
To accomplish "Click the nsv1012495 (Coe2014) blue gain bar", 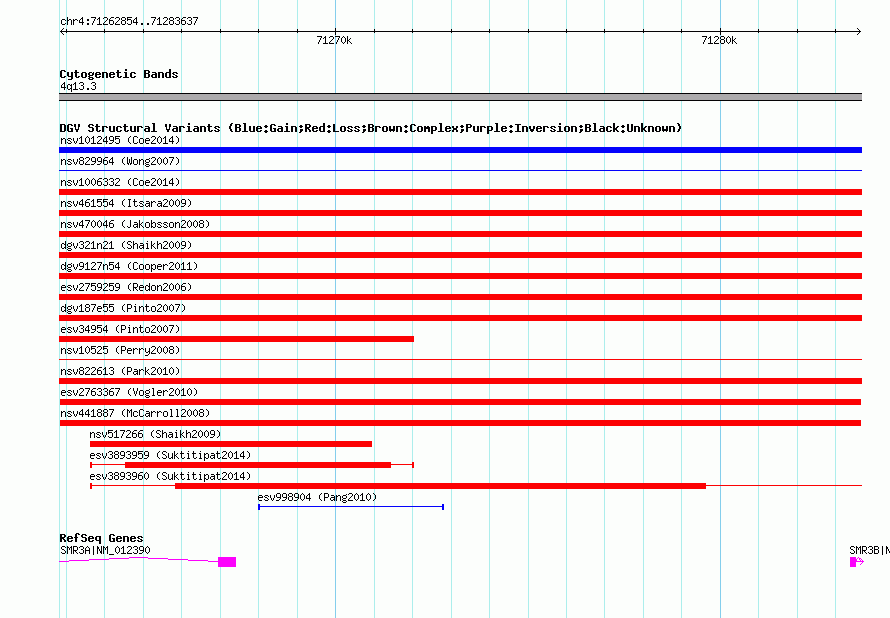I will click(460, 150).
